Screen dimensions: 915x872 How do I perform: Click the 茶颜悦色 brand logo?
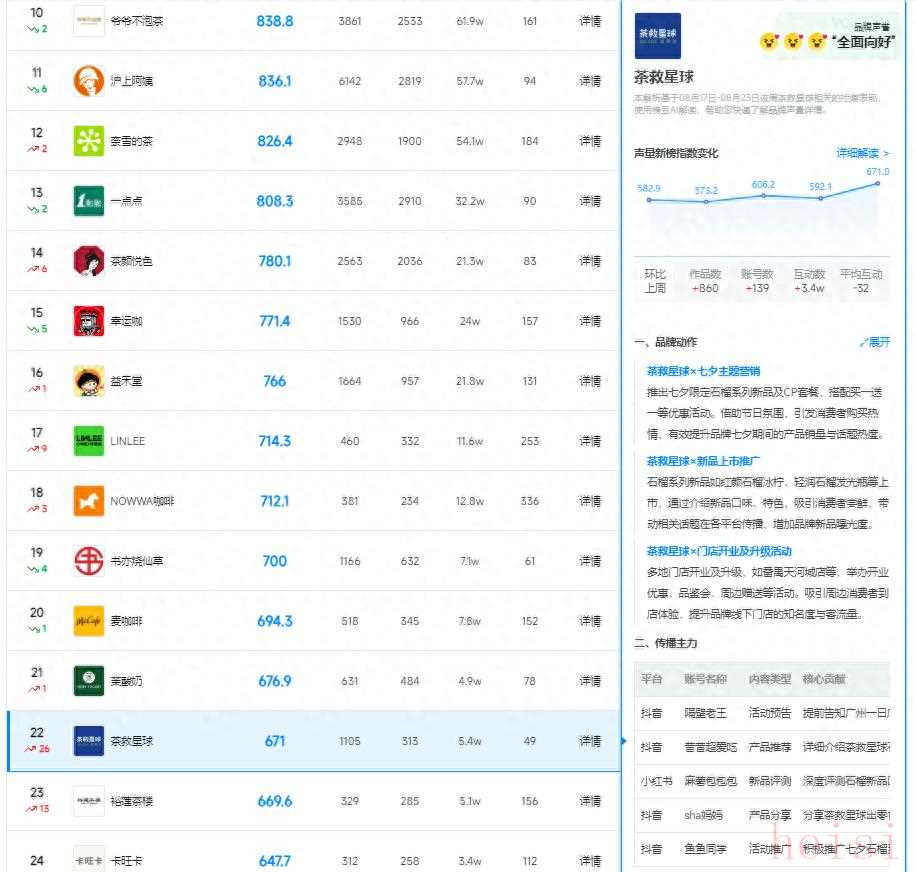pyautogui.click(x=88, y=261)
